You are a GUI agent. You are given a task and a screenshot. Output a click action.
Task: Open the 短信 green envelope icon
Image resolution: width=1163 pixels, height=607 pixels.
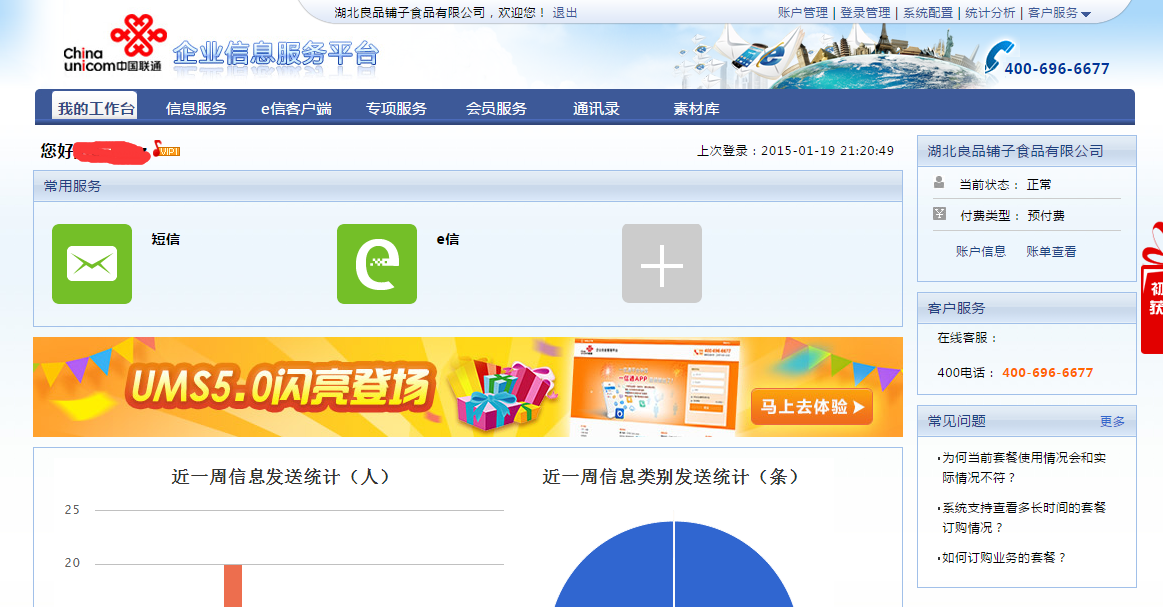(x=92, y=264)
